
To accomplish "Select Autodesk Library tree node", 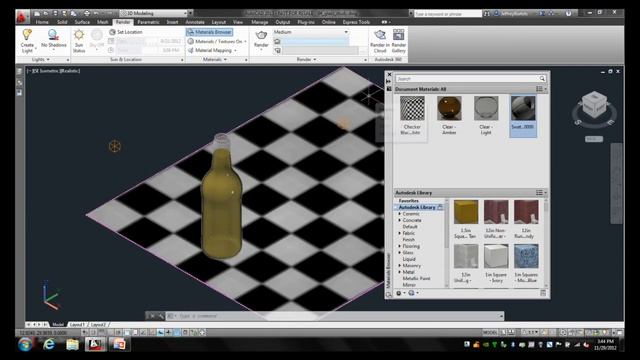I will click(417, 207).
